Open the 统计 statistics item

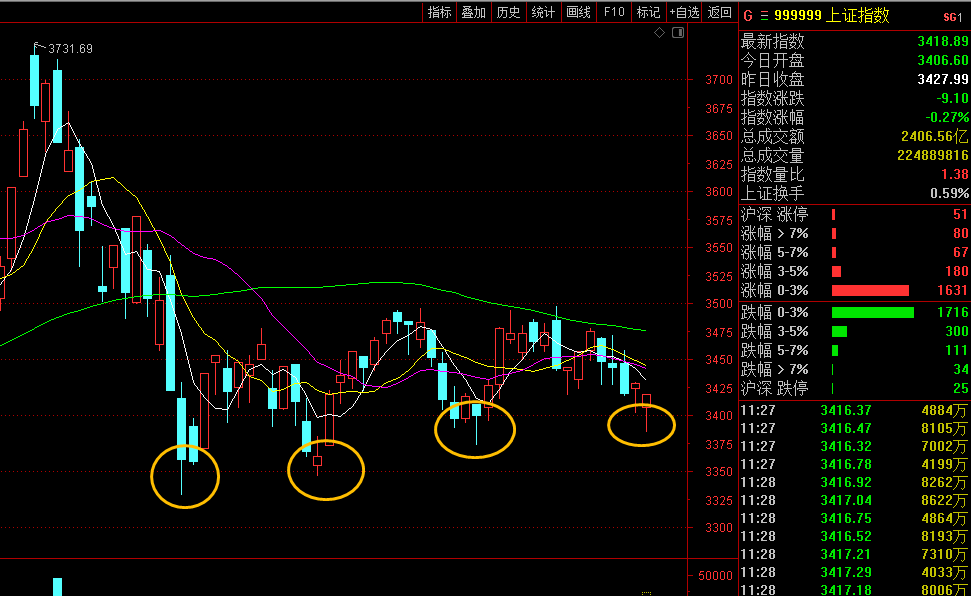[x=543, y=12]
